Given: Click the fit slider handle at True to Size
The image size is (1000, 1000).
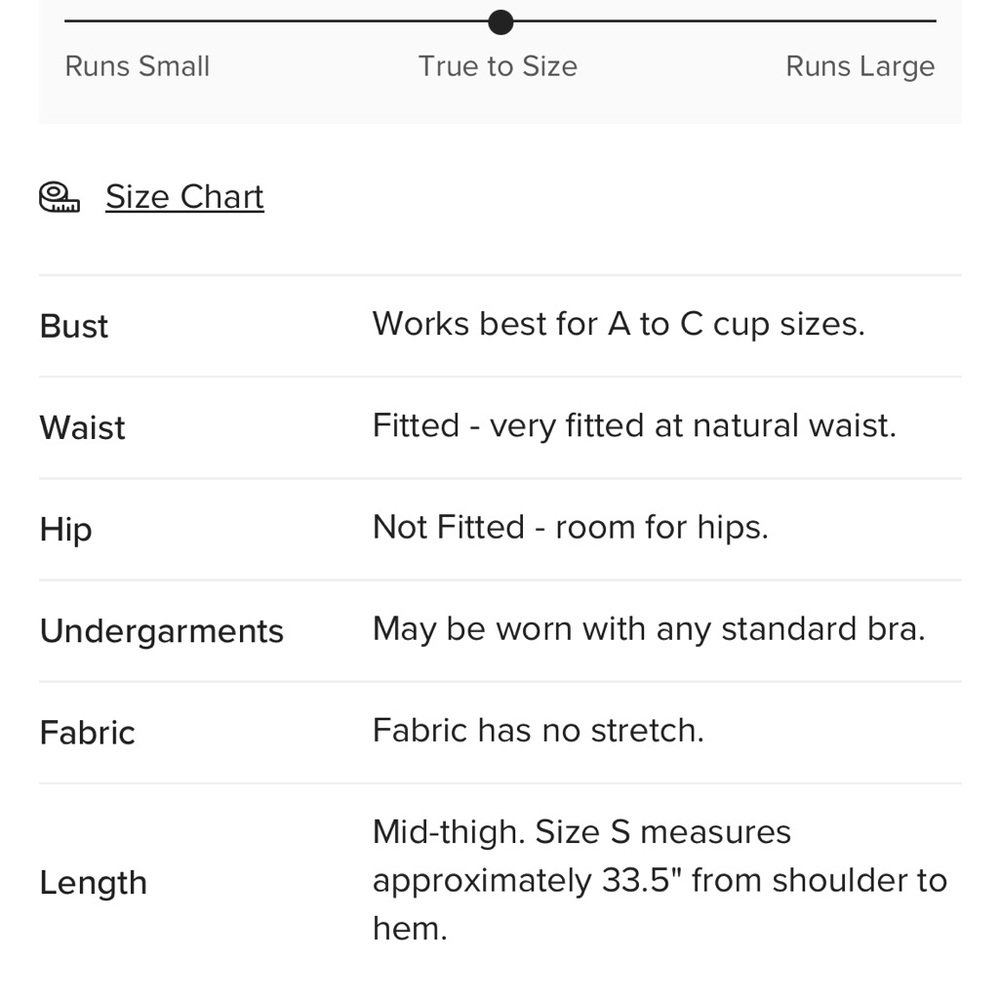Looking at the screenshot, I should click(x=501, y=22).
